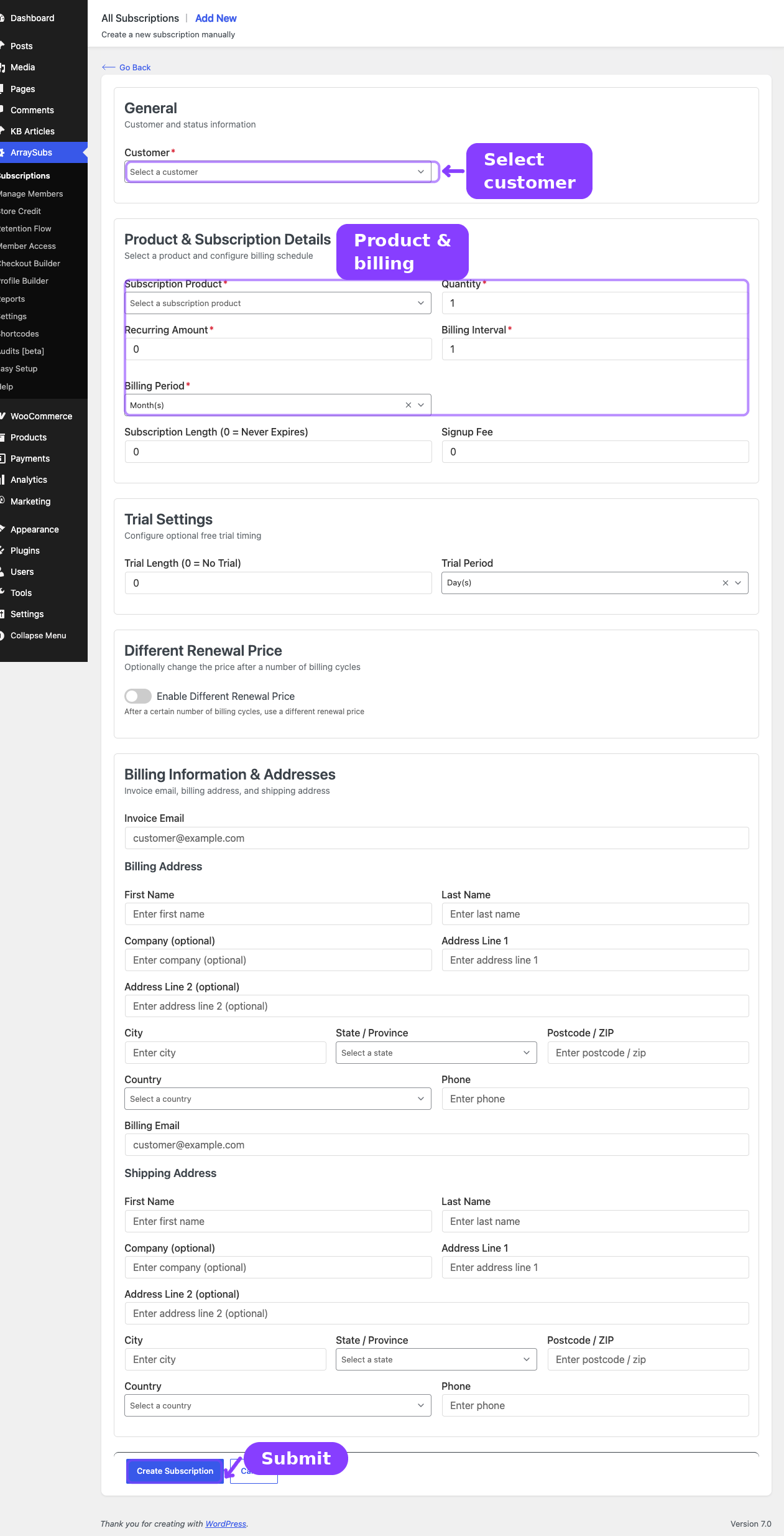Image resolution: width=784 pixels, height=1536 pixels.
Task: Click Billing Address Last Name field
Action: [595, 914]
